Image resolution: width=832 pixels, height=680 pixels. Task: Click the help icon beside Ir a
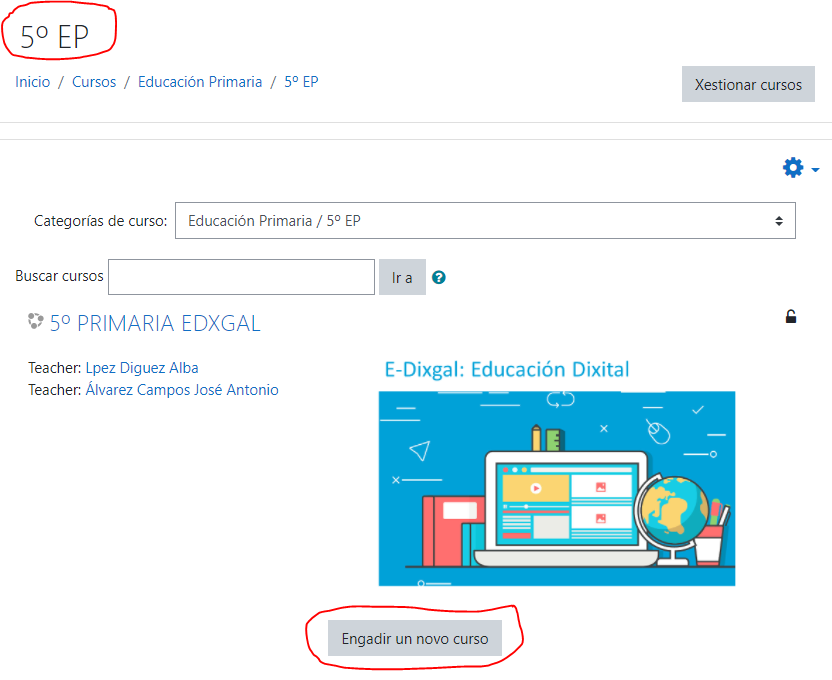click(438, 278)
